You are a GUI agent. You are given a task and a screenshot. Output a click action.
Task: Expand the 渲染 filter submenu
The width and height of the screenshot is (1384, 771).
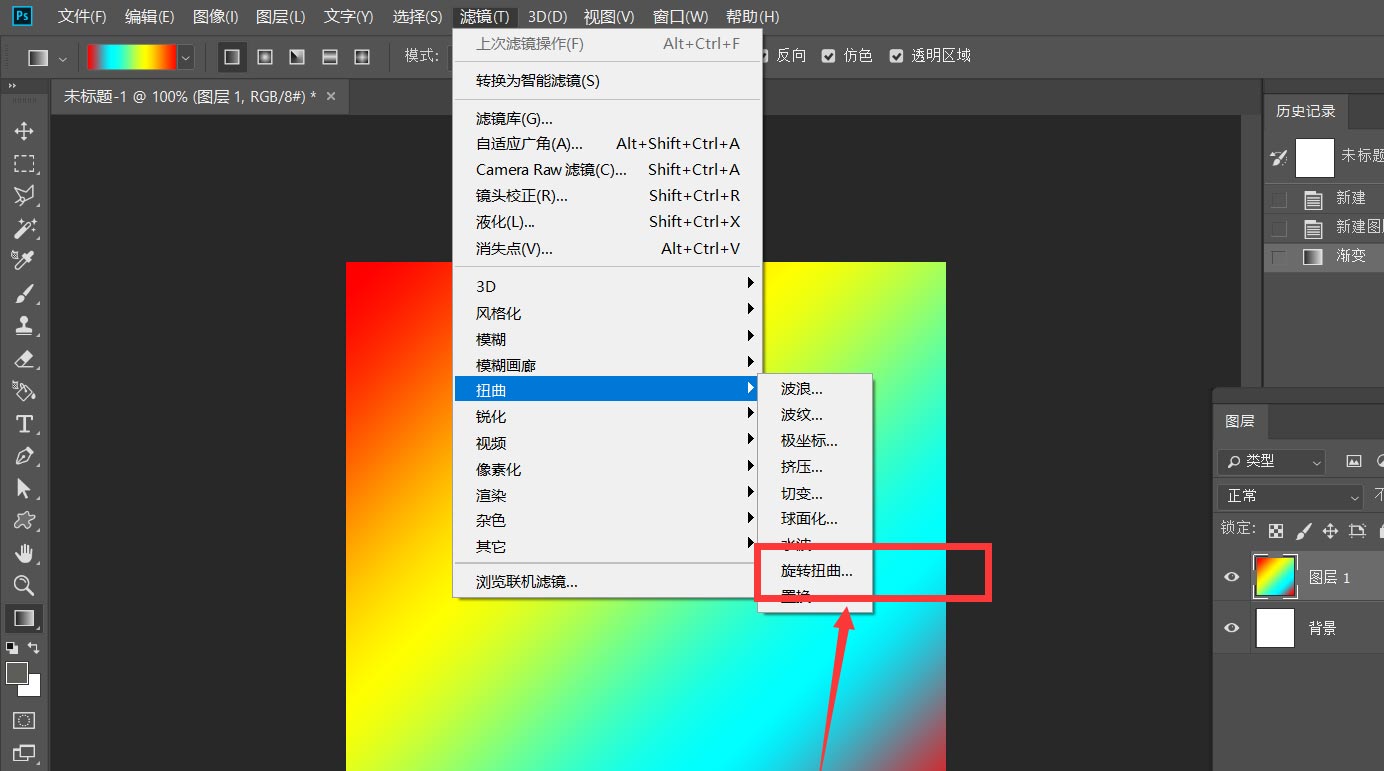[x=608, y=495]
